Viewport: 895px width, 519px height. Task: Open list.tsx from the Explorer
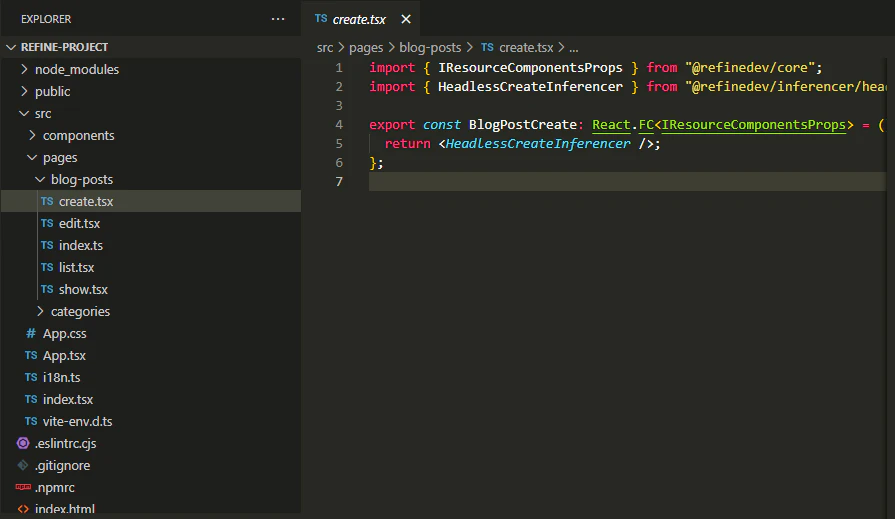(76, 268)
